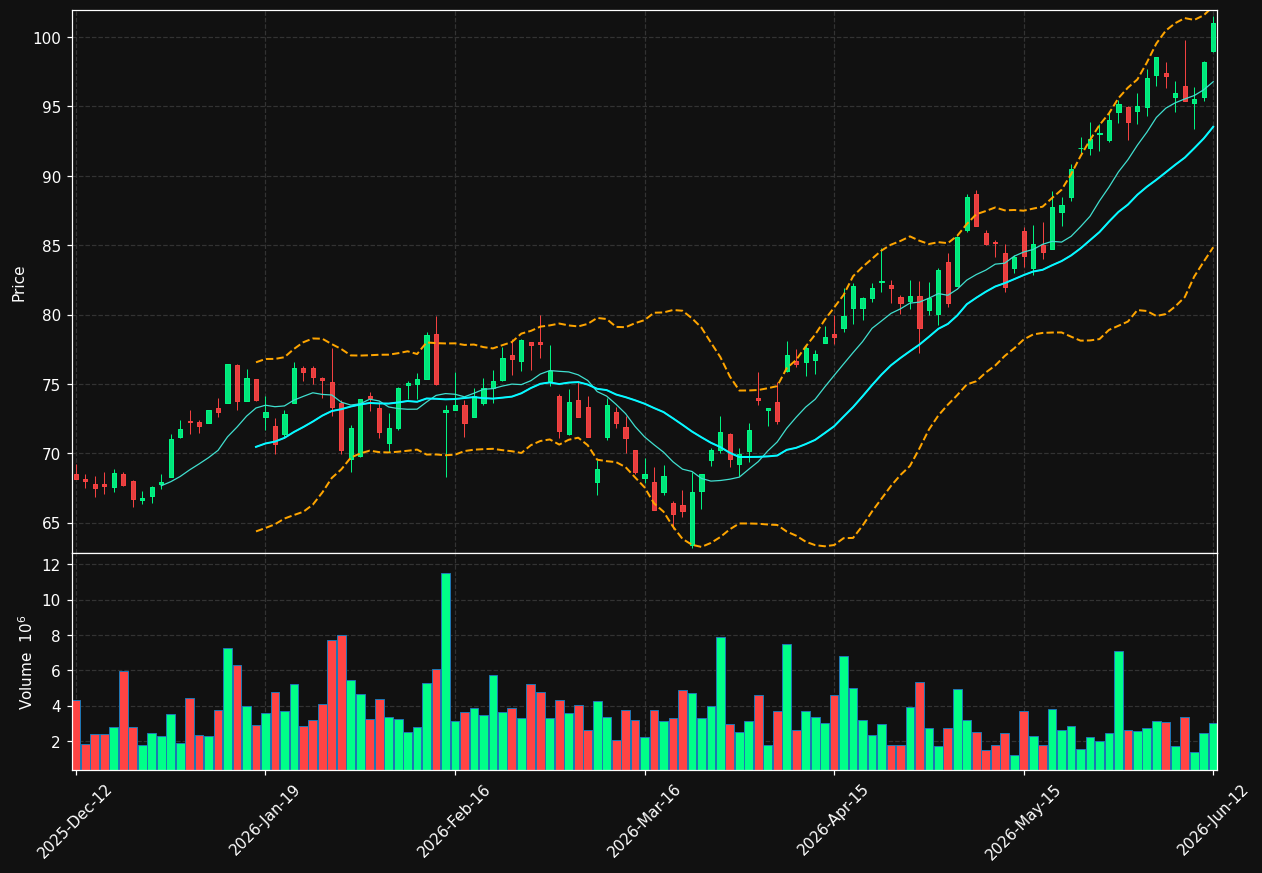The height and width of the screenshot is (873, 1262).
Task: Click the Volume 10⁶ axis title
Action: point(26,662)
